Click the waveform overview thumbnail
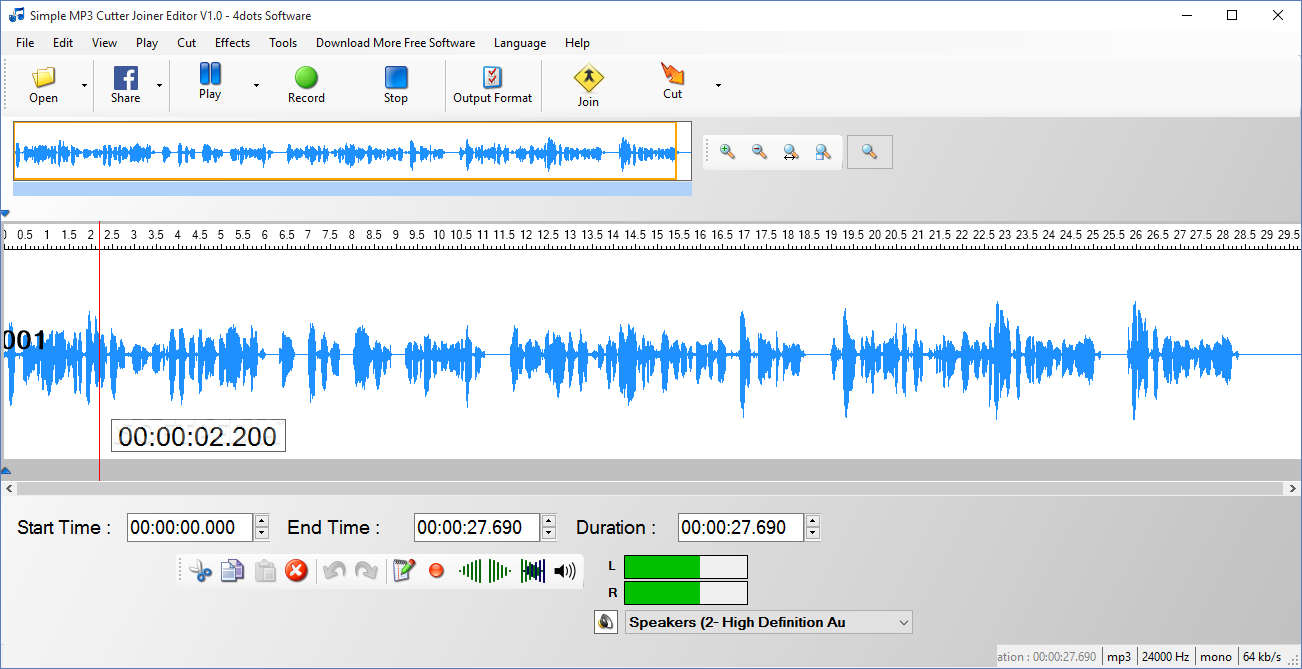Screen dimensions: 1302x669 coord(352,152)
